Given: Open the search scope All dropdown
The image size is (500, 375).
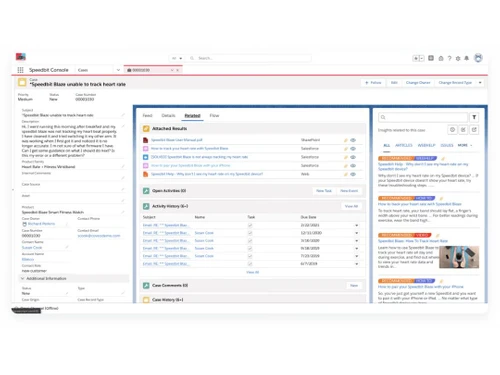Looking at the screenshot, I should tap(177, 58).
